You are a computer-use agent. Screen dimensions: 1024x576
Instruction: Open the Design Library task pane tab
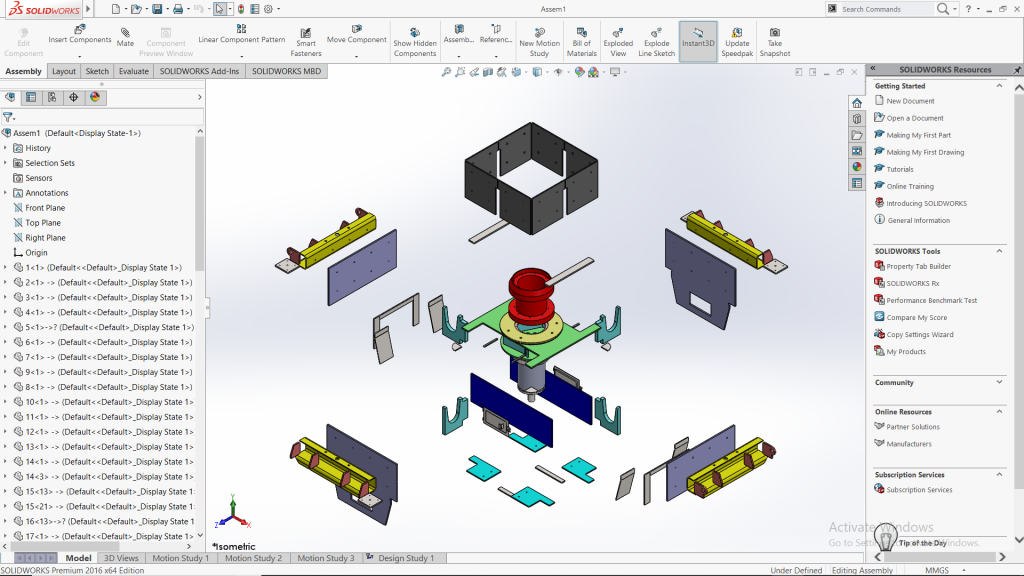tap(857, 118)
